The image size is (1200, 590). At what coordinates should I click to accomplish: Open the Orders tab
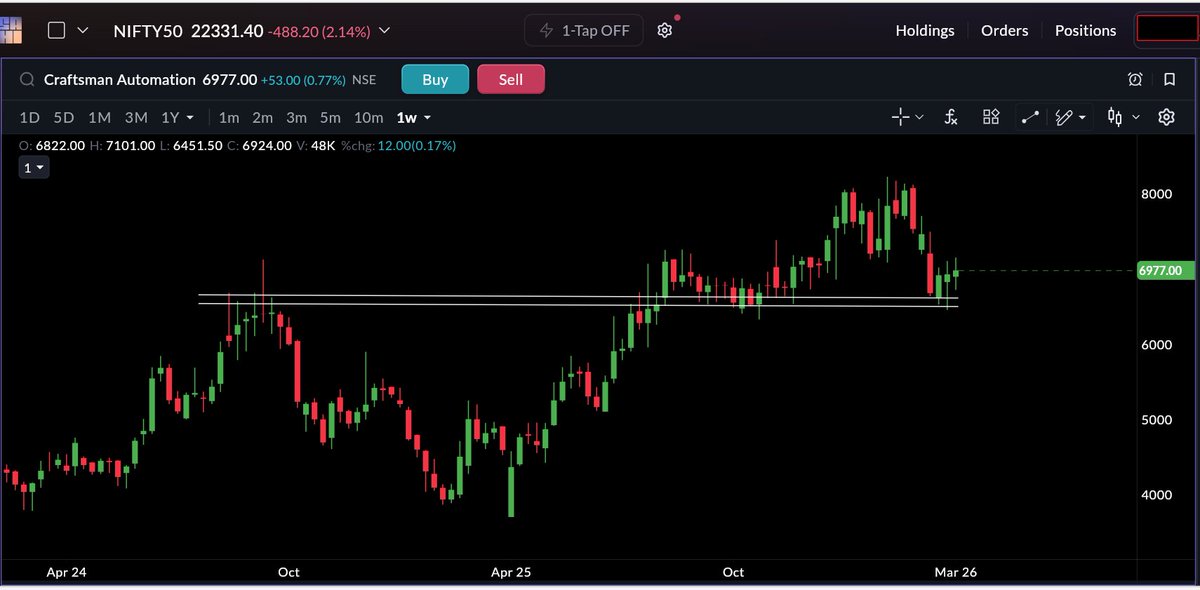pos(1004,31)
